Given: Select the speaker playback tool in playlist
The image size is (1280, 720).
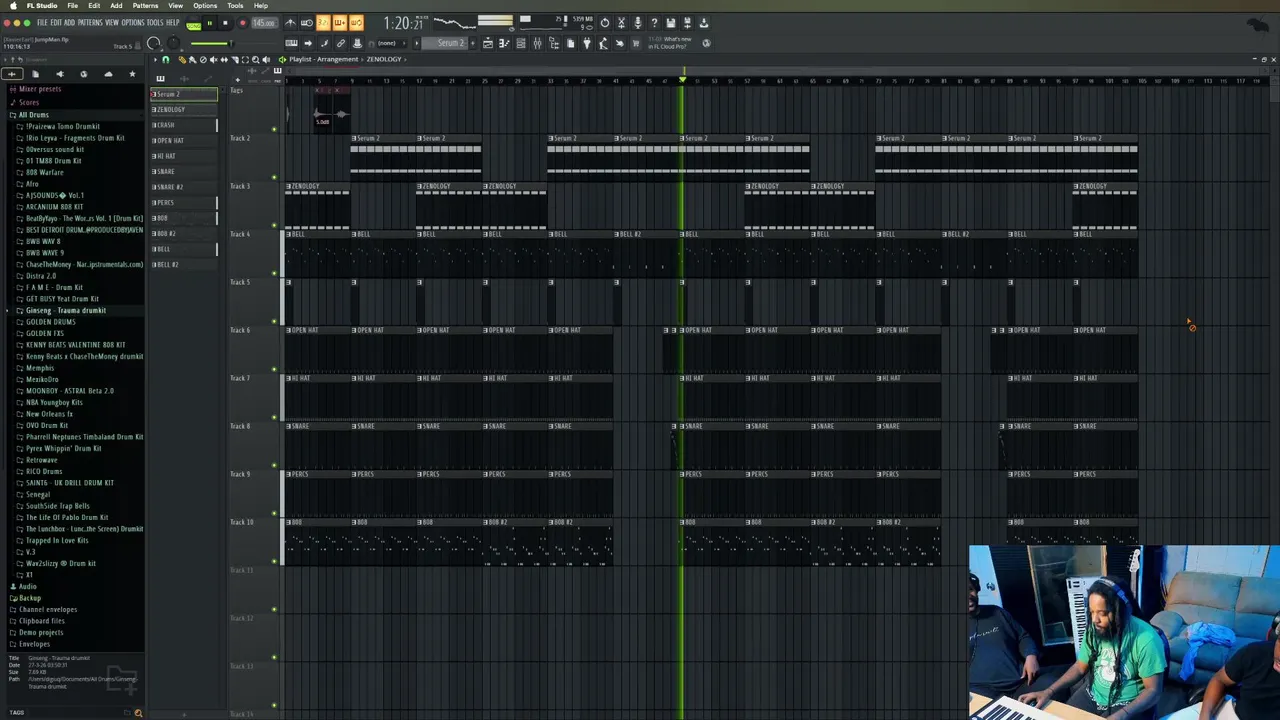Looking at the screenshot, I should pyautogui.click(x=266, y=59).
